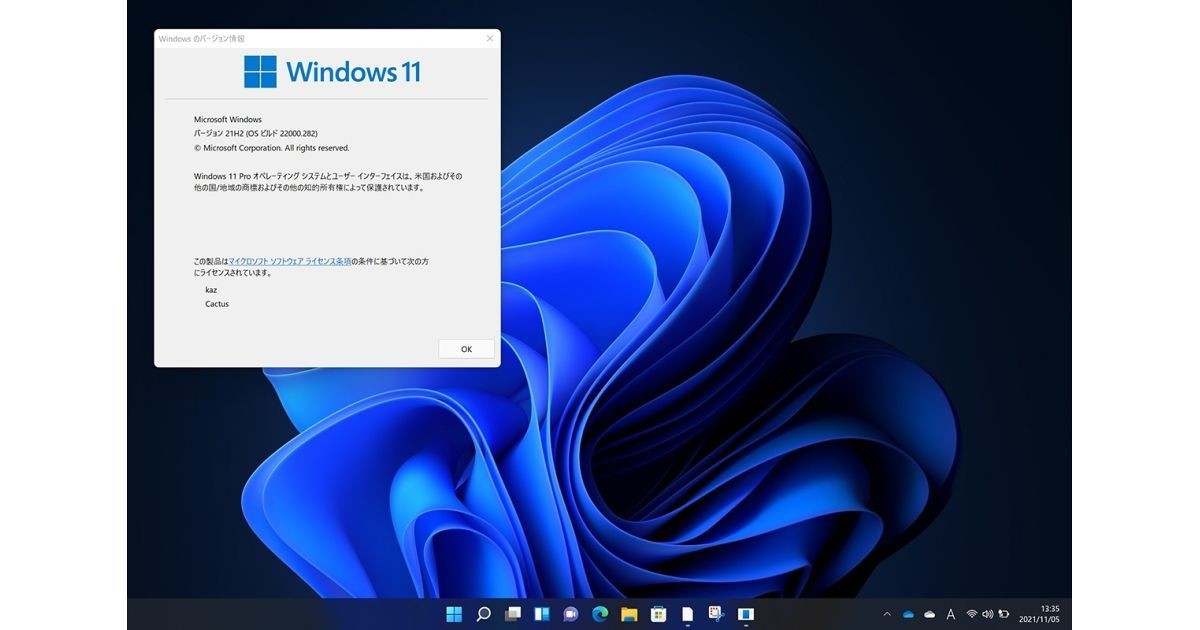Open Wi-Fi network settings in tray
The image size is (1200, 630).
click(x=971, y=614)
